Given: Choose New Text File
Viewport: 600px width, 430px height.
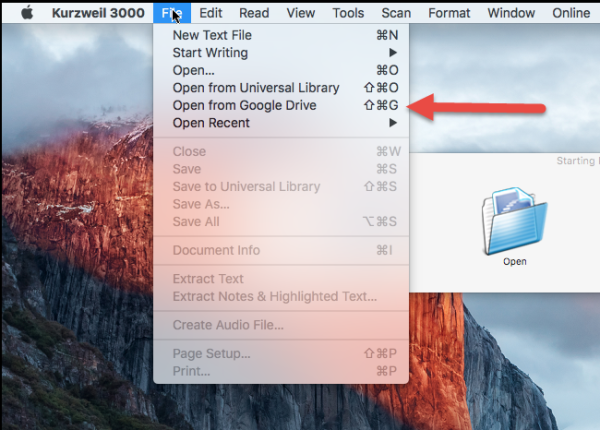Looking at the screenshot, I should point(281,35).
